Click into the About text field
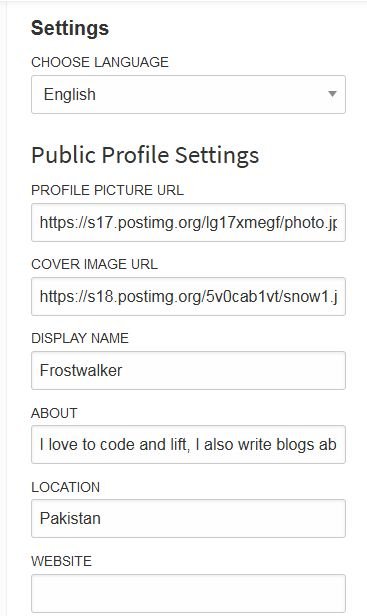 click(x=188, y=444)
